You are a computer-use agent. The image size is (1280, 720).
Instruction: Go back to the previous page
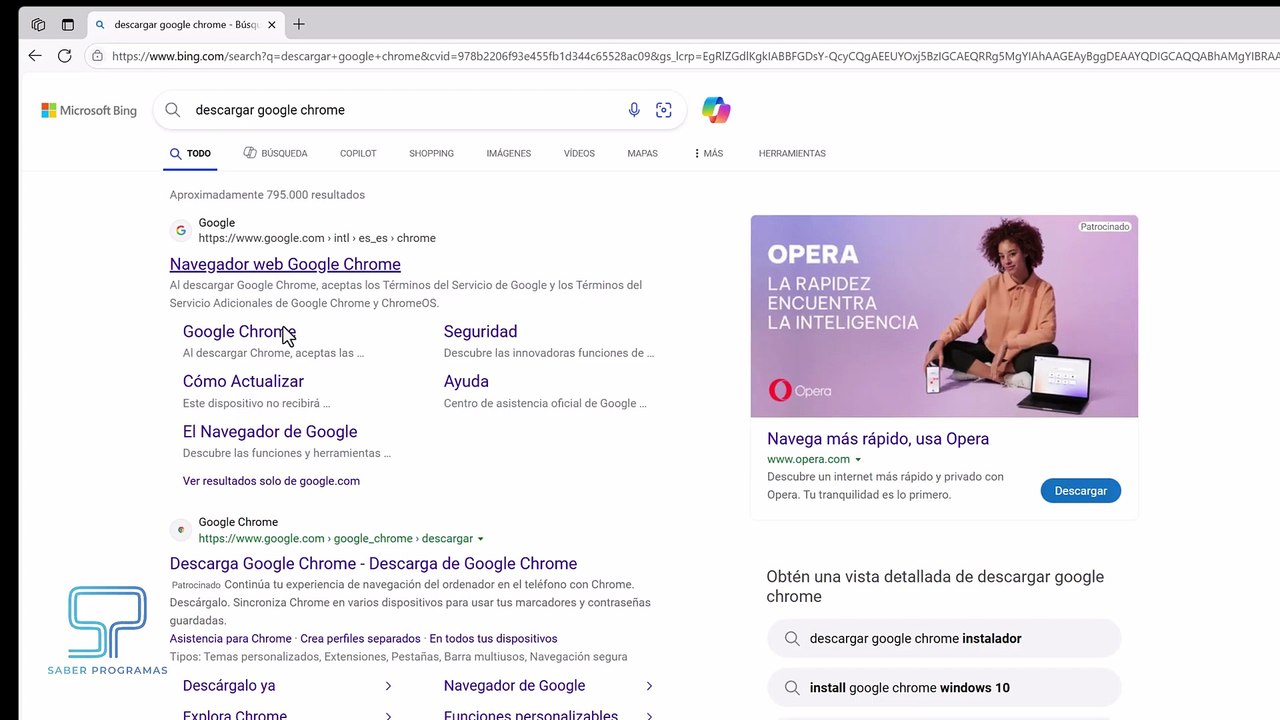coord(35,56)
